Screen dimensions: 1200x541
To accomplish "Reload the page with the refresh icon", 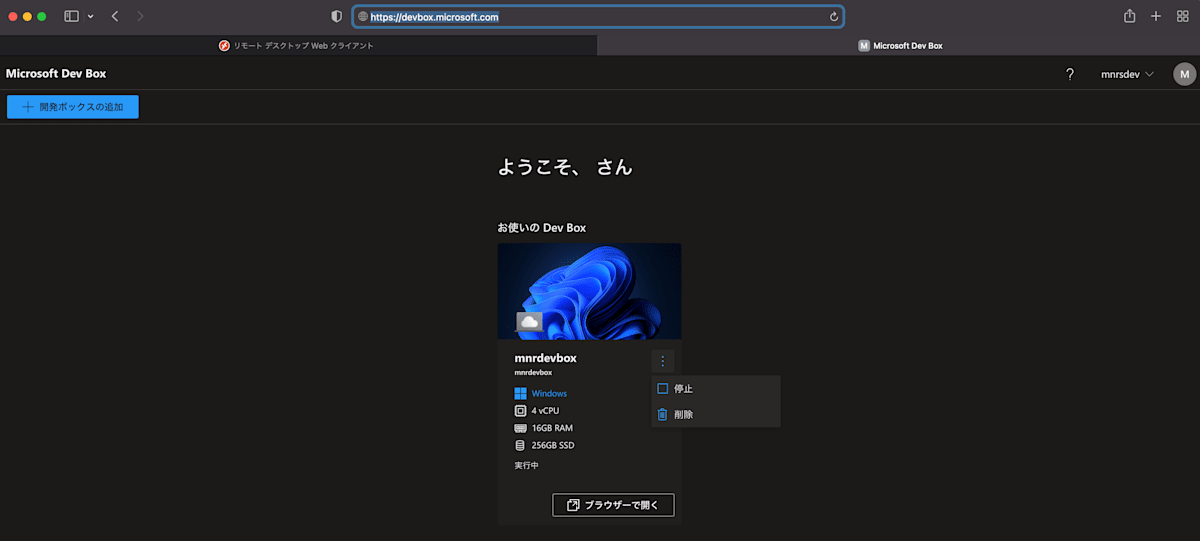I will [x=833, y=17].
